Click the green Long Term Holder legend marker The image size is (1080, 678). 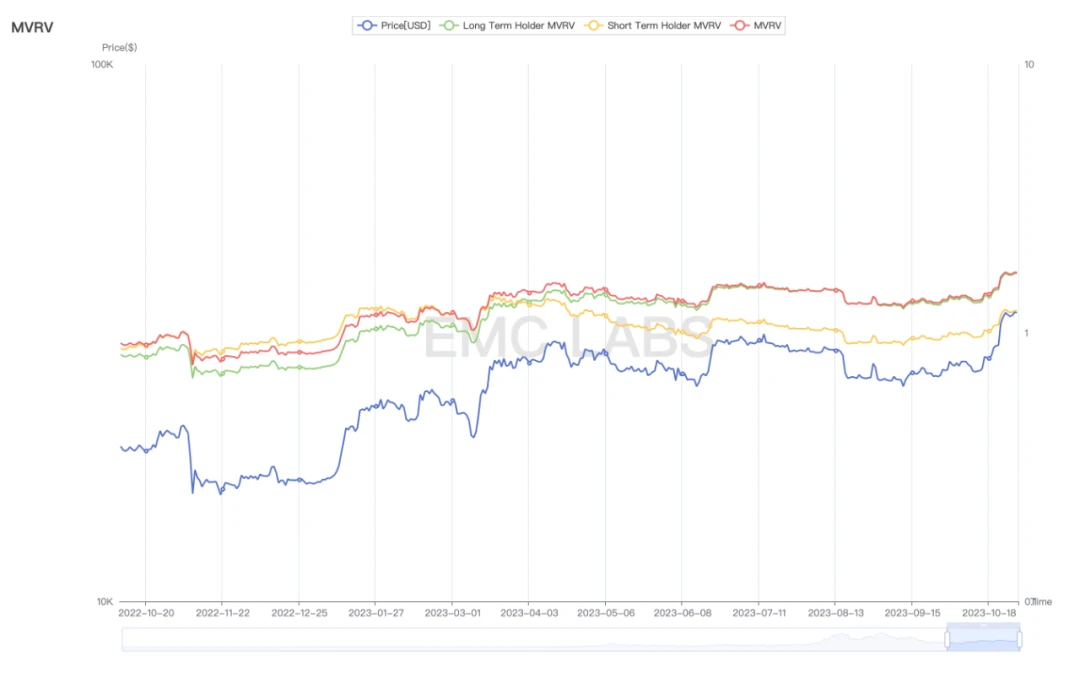450,26
